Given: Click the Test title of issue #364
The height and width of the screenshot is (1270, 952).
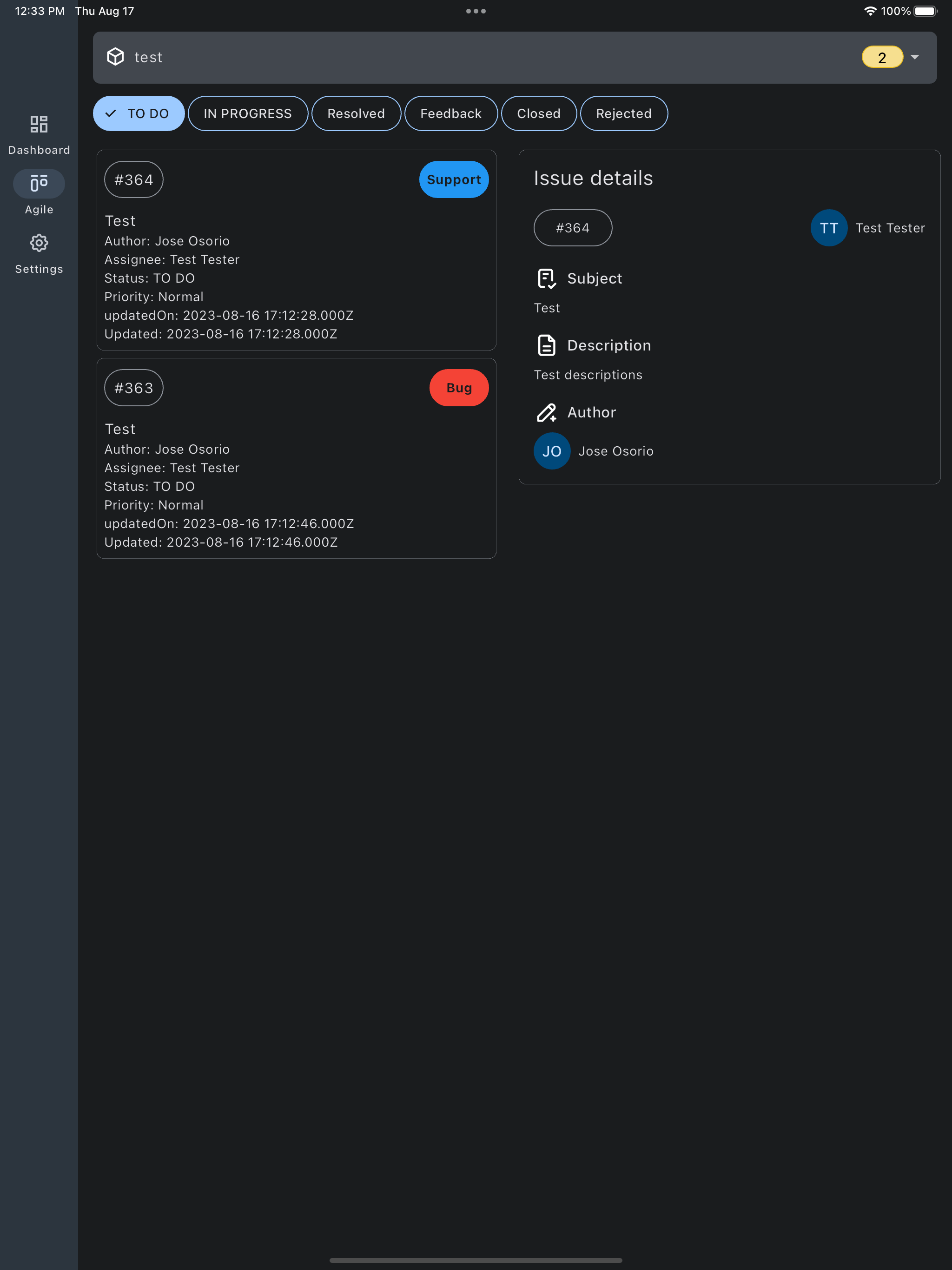Looking at the screenshot, I should click(x=120, y=221).
